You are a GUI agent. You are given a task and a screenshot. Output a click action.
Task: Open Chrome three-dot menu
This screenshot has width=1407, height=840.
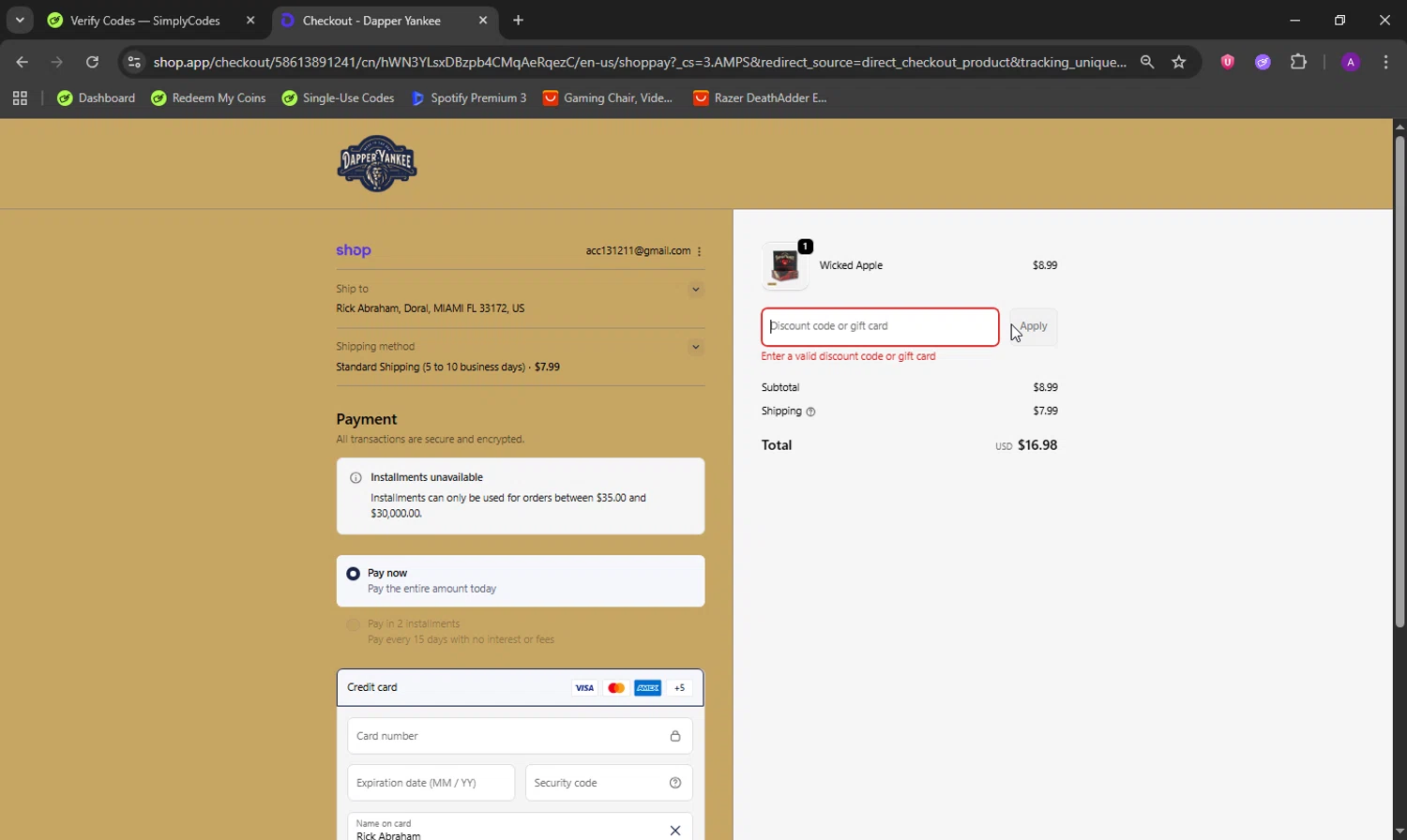pos(1386,62)
